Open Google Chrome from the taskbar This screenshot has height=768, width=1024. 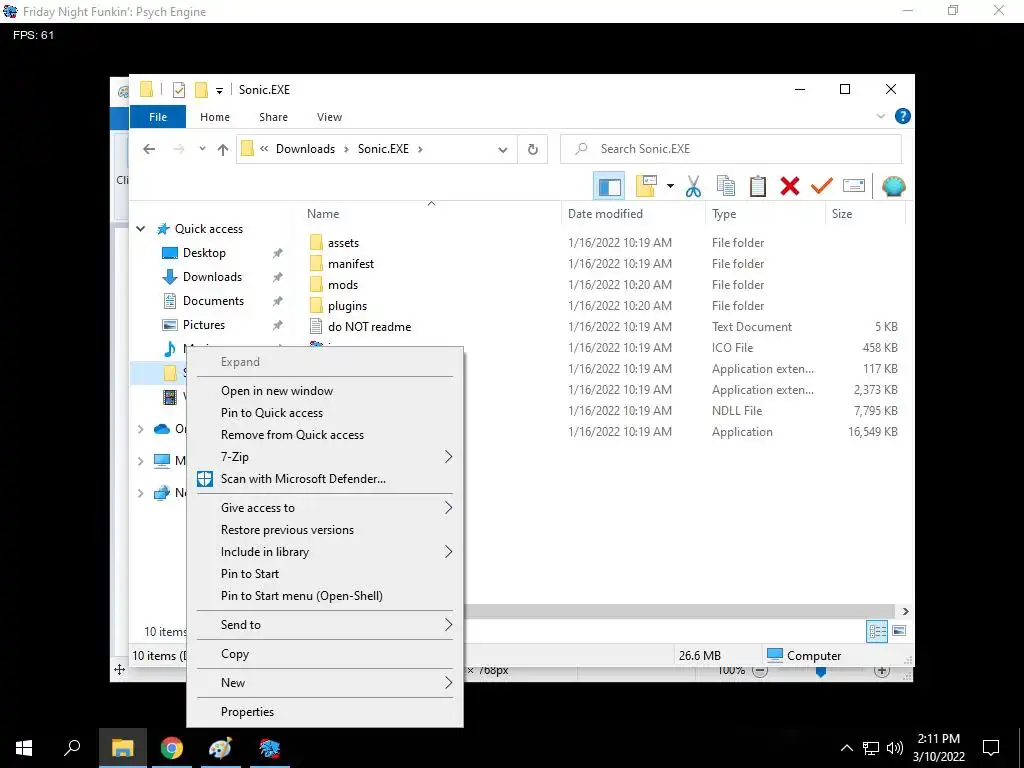pos(172,748)
